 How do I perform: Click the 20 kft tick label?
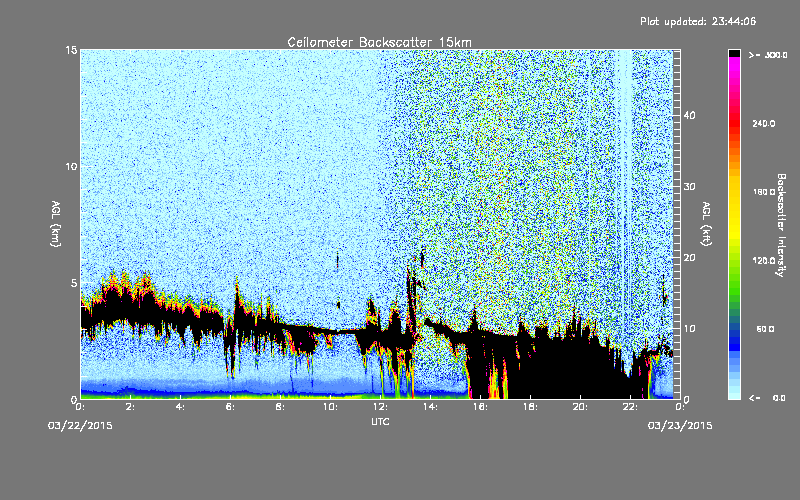[x=689, y=257]
